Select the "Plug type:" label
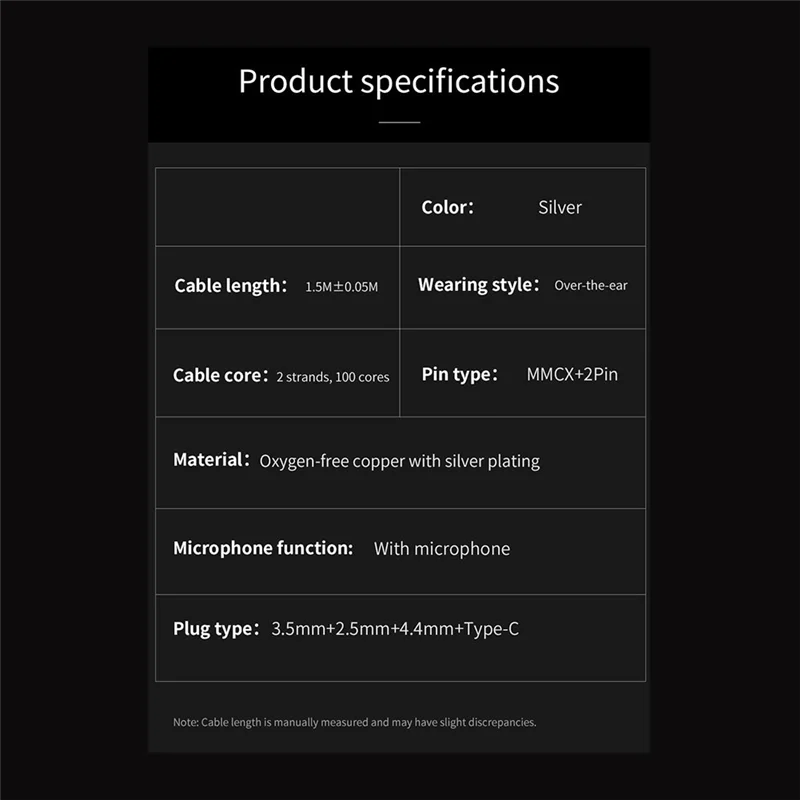 pyautogui.click(x=217, y=629)
